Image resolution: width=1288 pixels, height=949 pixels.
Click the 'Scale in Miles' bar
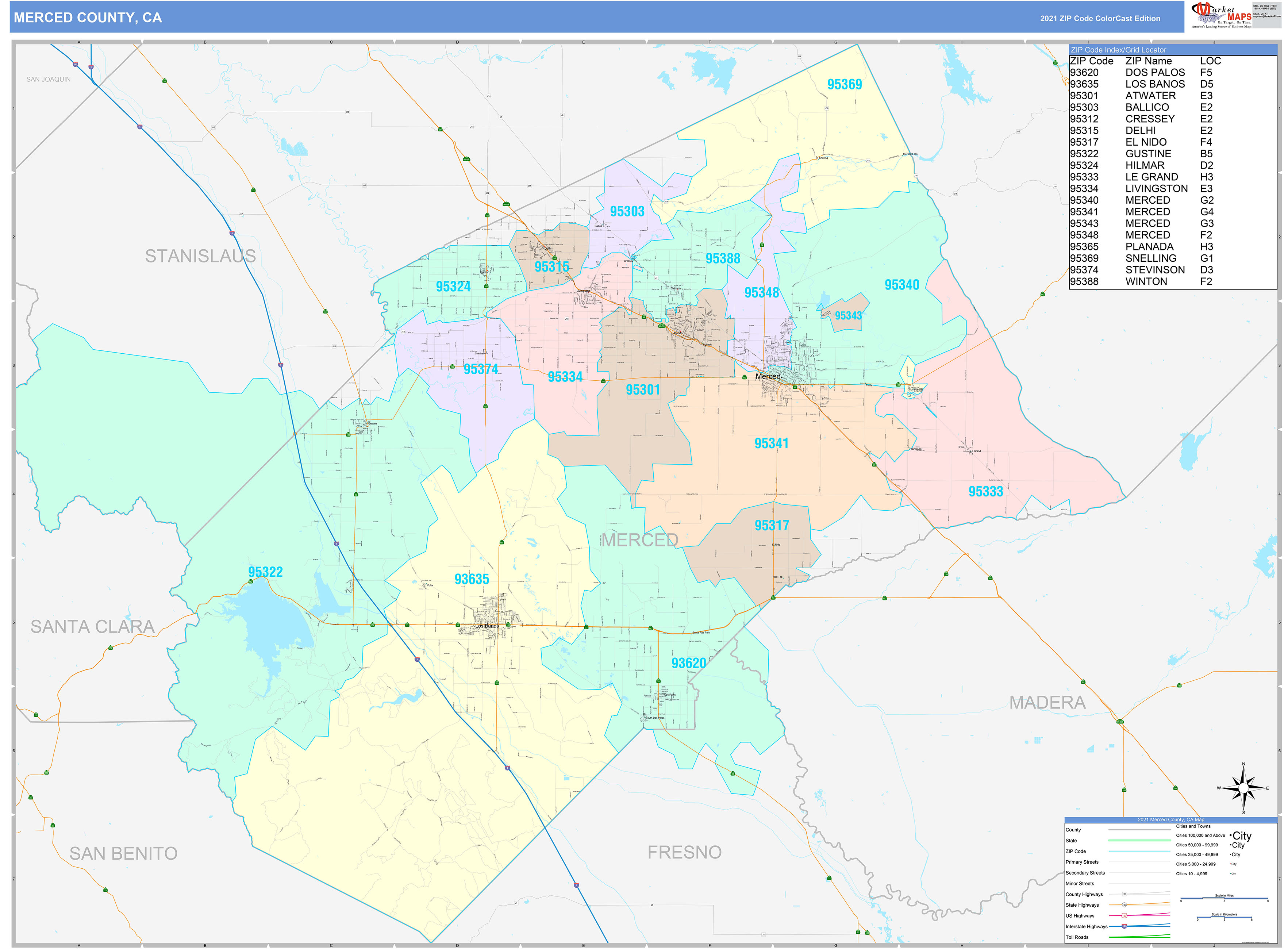pyautogui.click(x=1224, y=899)
